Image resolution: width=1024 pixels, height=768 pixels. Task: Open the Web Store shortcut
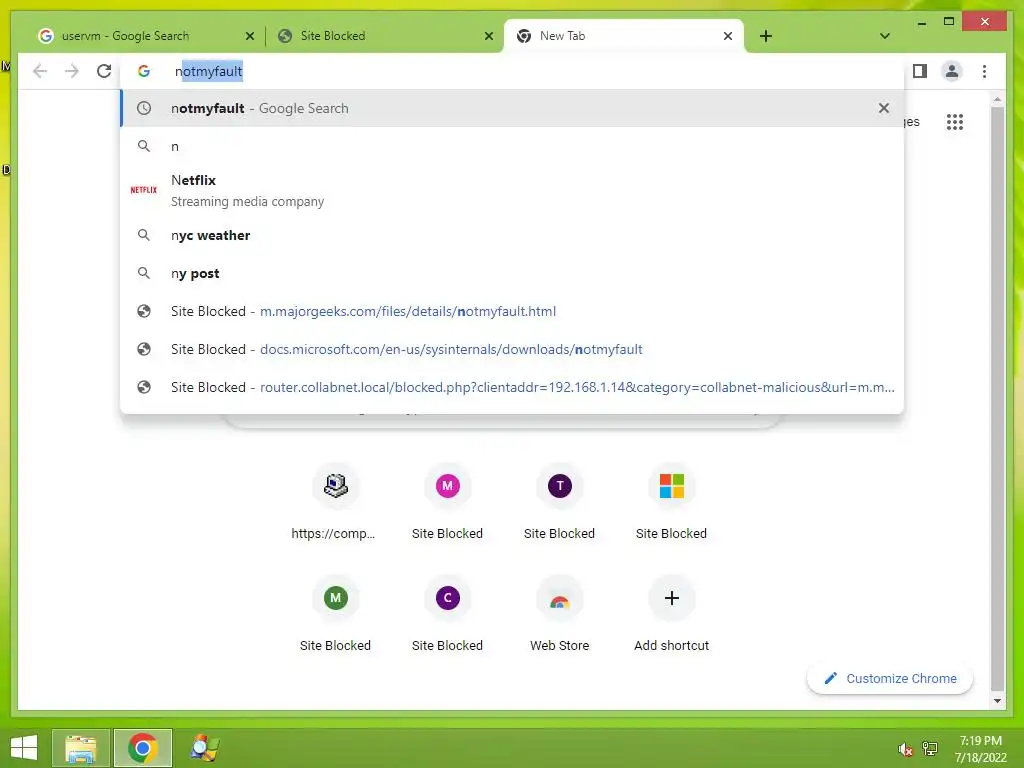(x=559, y=614)
